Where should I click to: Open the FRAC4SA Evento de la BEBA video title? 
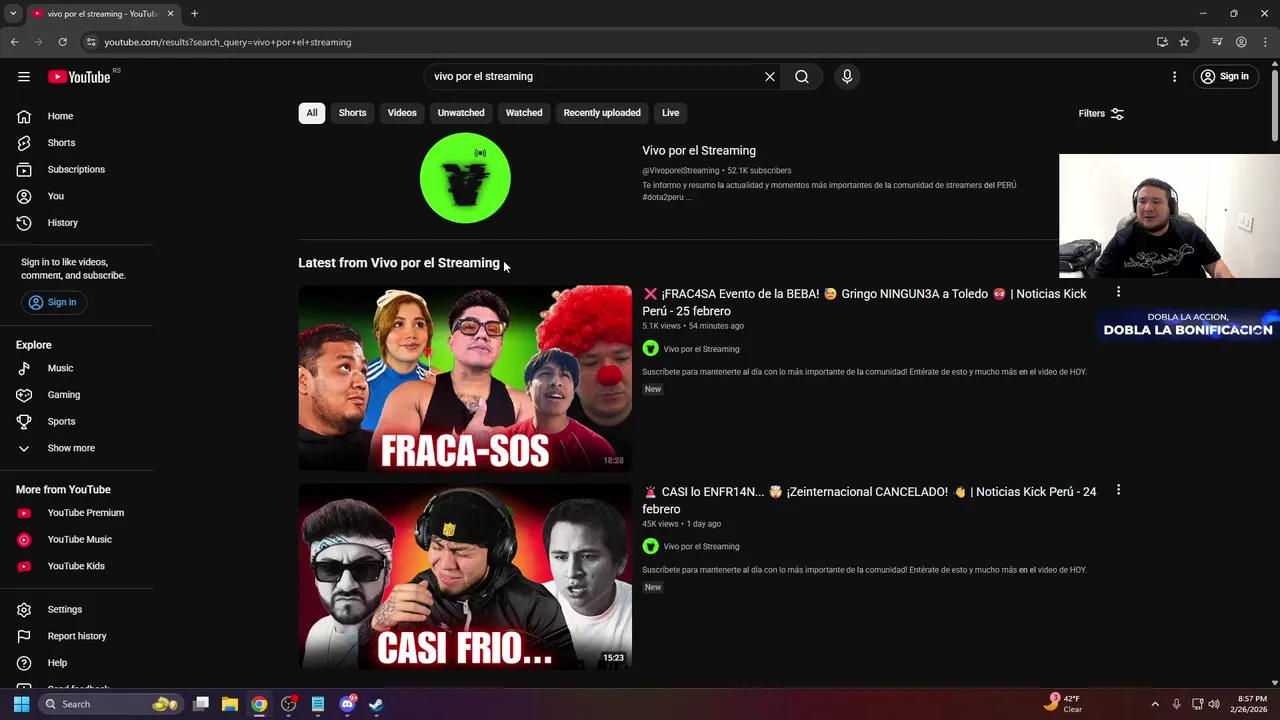pos(864,302)
